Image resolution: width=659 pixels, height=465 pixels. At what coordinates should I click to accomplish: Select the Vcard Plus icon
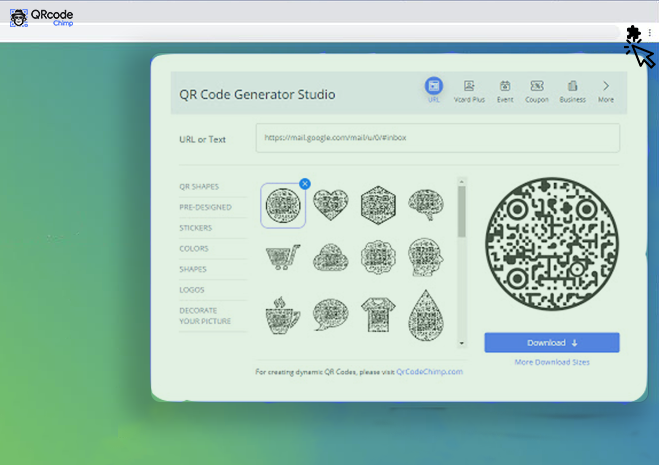(x=469, y=88)
